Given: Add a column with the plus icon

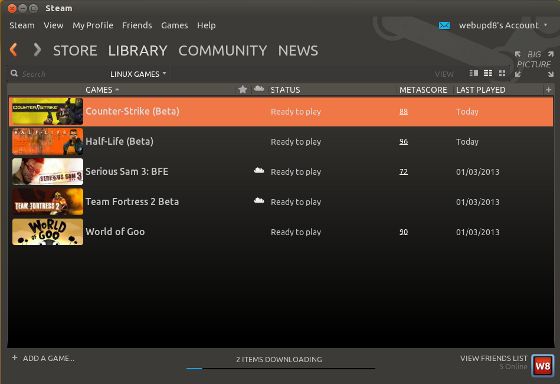Looking at the screenshot, I should pyautogui.click(x=548, y=90).
